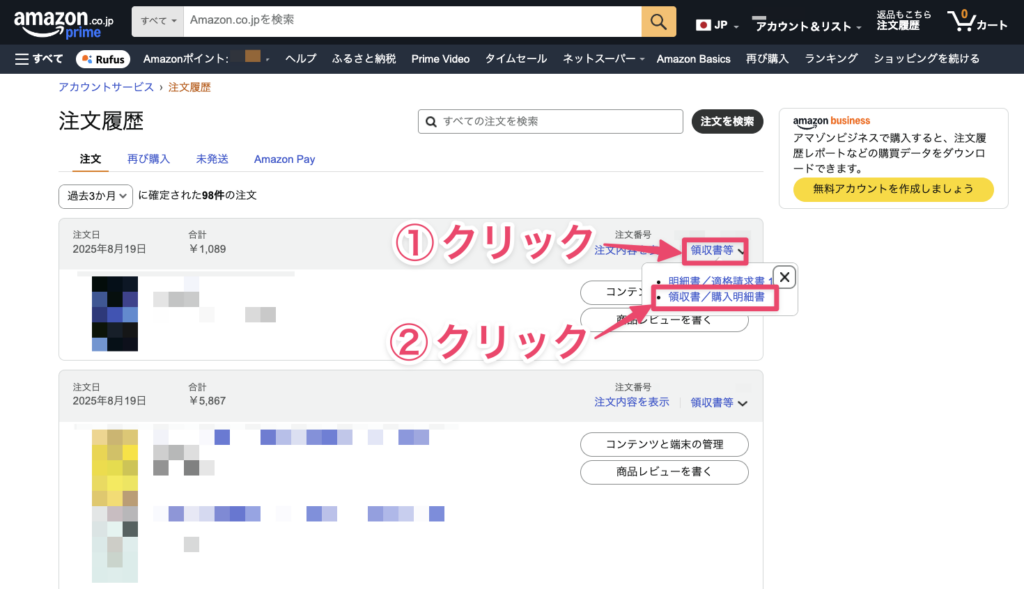1024x589 pixels.
Task: Open the すべて search category dropdown
Action: pos(158,22)
